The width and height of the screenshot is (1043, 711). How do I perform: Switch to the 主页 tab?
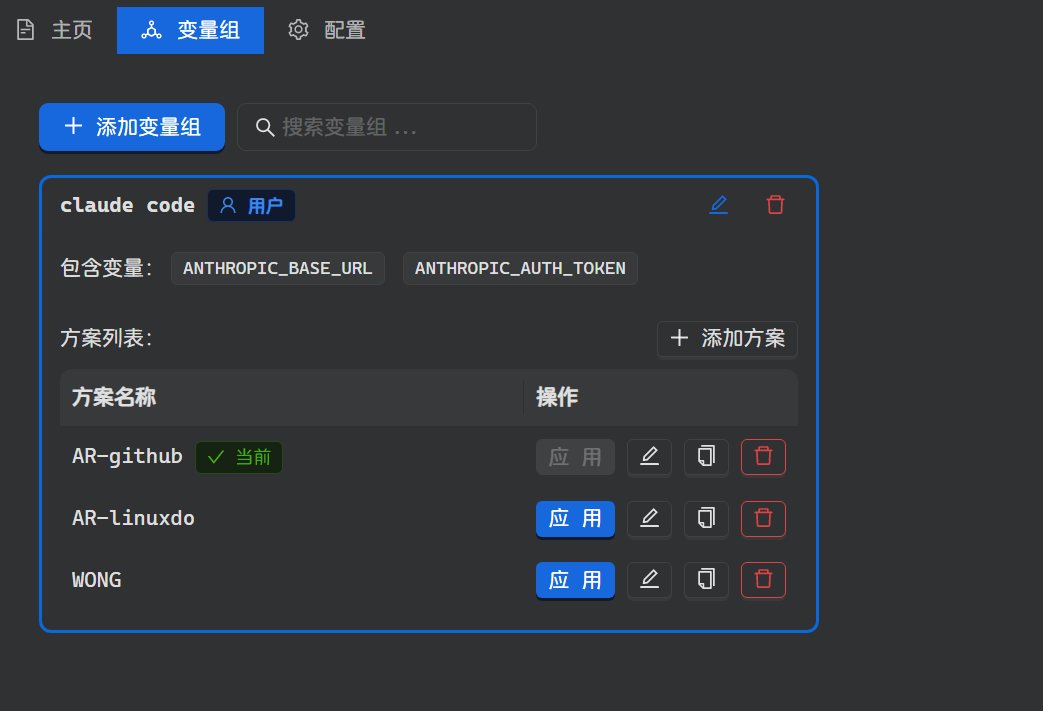(55, 30)
